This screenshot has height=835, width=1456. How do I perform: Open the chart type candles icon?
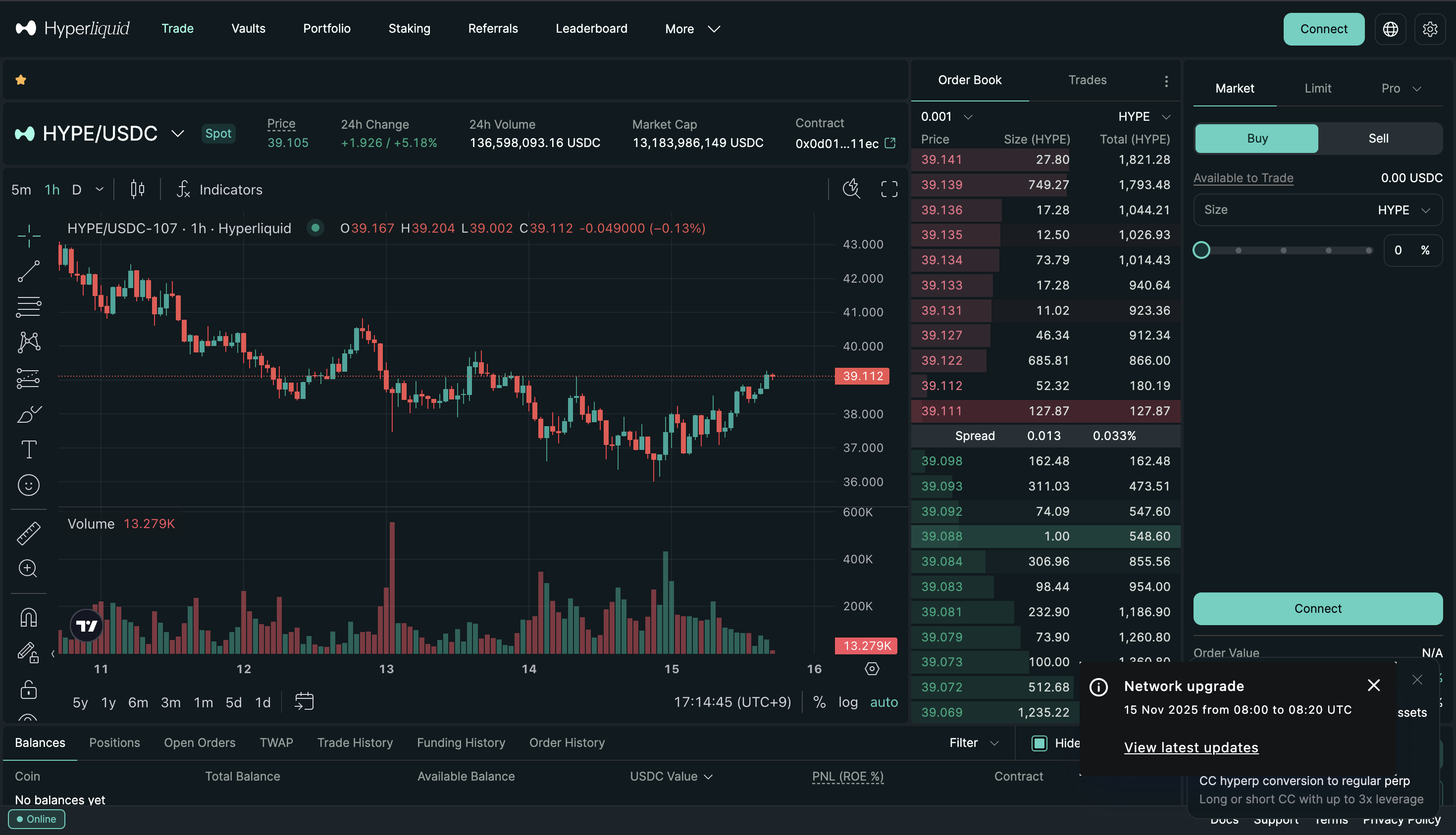[137, 189]
